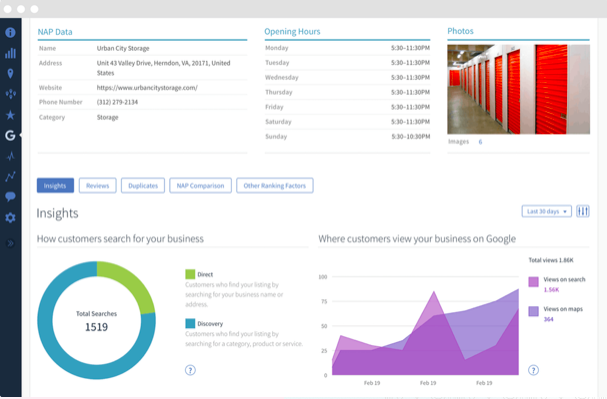Click the Total views 1.86K label
Viewport: 607px width, 399px height.
pyautogui.click(x=551, y=260)
